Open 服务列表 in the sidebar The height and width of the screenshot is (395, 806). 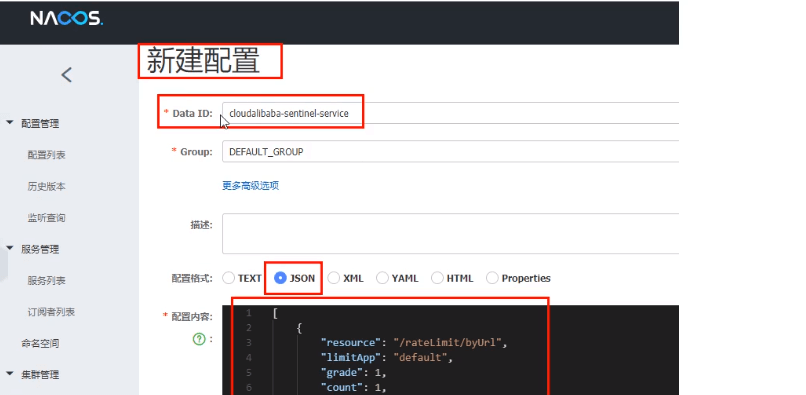(46, 280)
